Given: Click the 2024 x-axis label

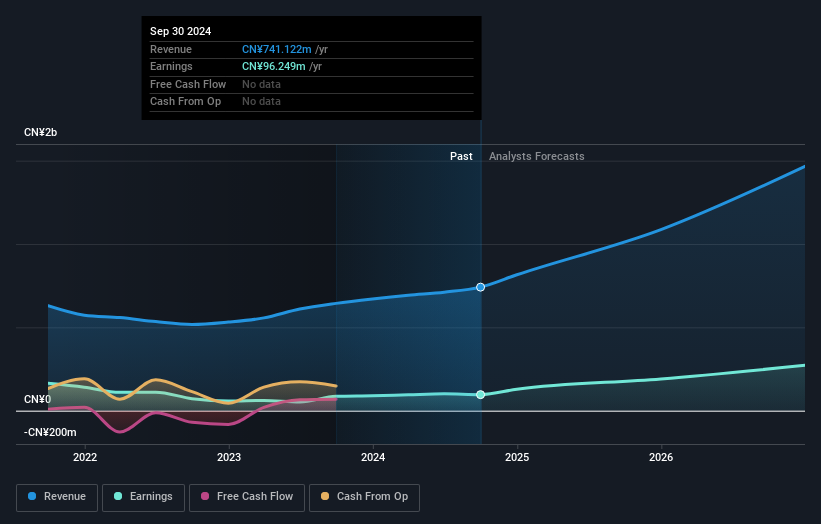Looking at the screenshot, I should [x=373, y=458].
